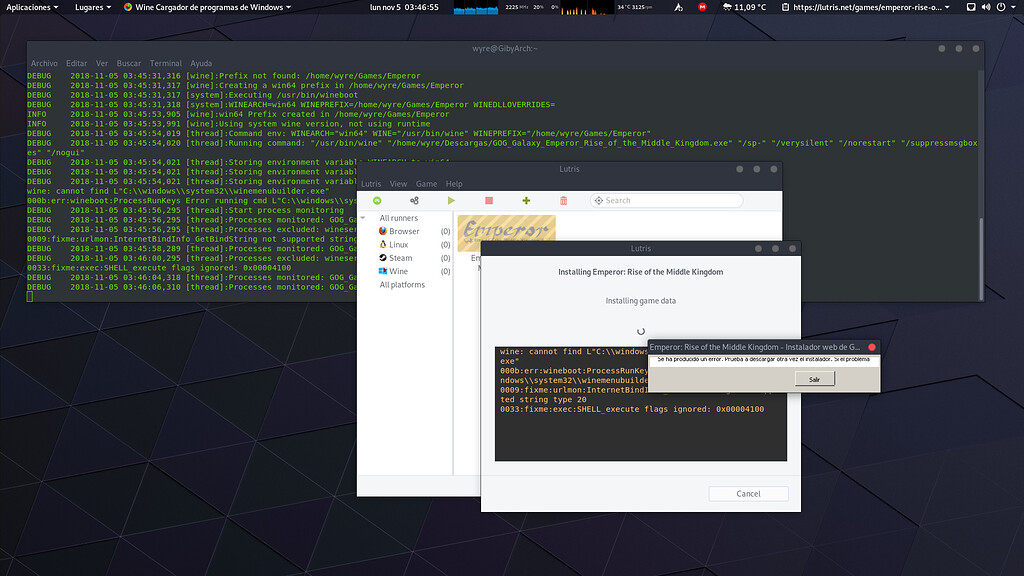Viewport: 1024px width, 576px height.
Task: Click the installing game data spinner
Action: click(641, 331)
